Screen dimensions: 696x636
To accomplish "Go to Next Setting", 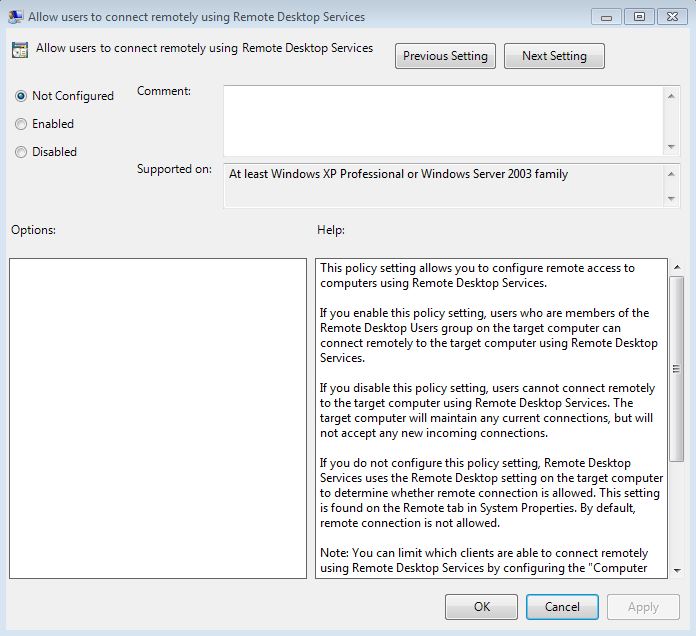I will (x=554, y=56).
